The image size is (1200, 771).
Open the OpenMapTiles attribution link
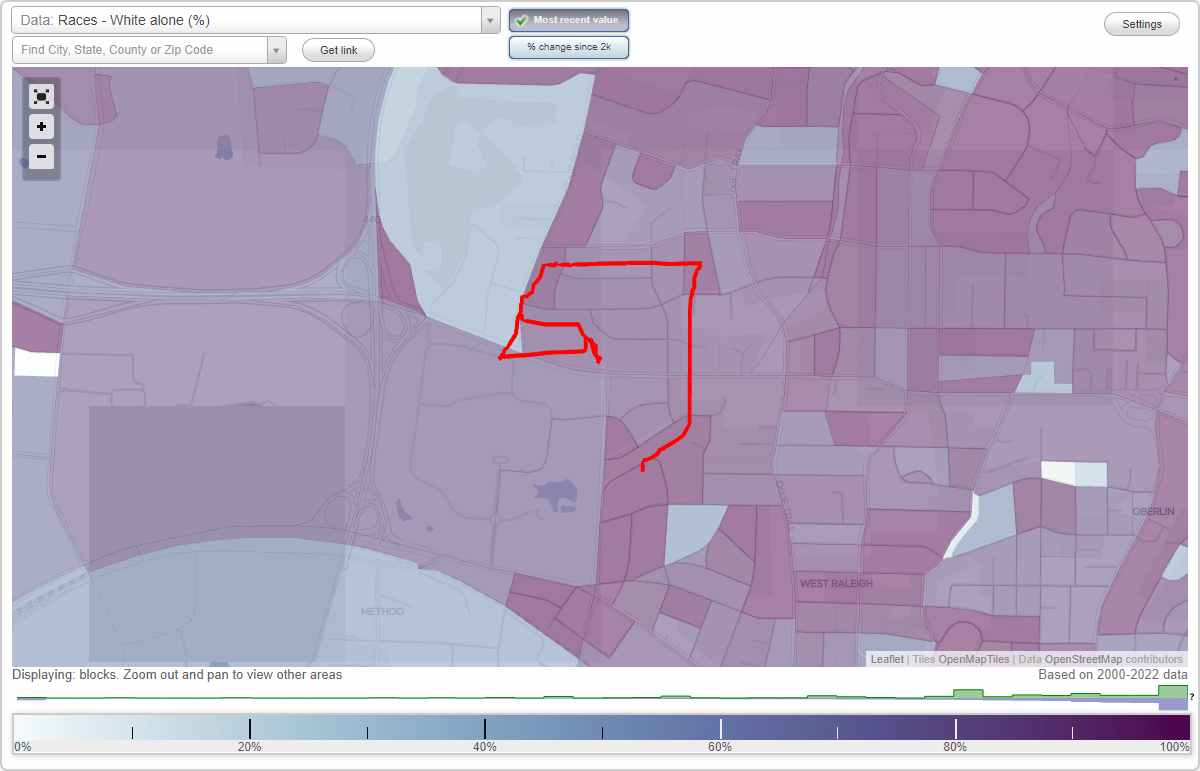click(x=974, y=659)
